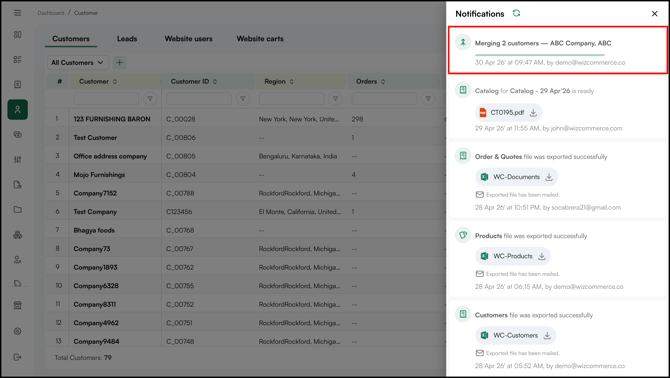Open the settings gear sidebar icon
This screenshot has height=378, width=670.
[x=18, y=331]
